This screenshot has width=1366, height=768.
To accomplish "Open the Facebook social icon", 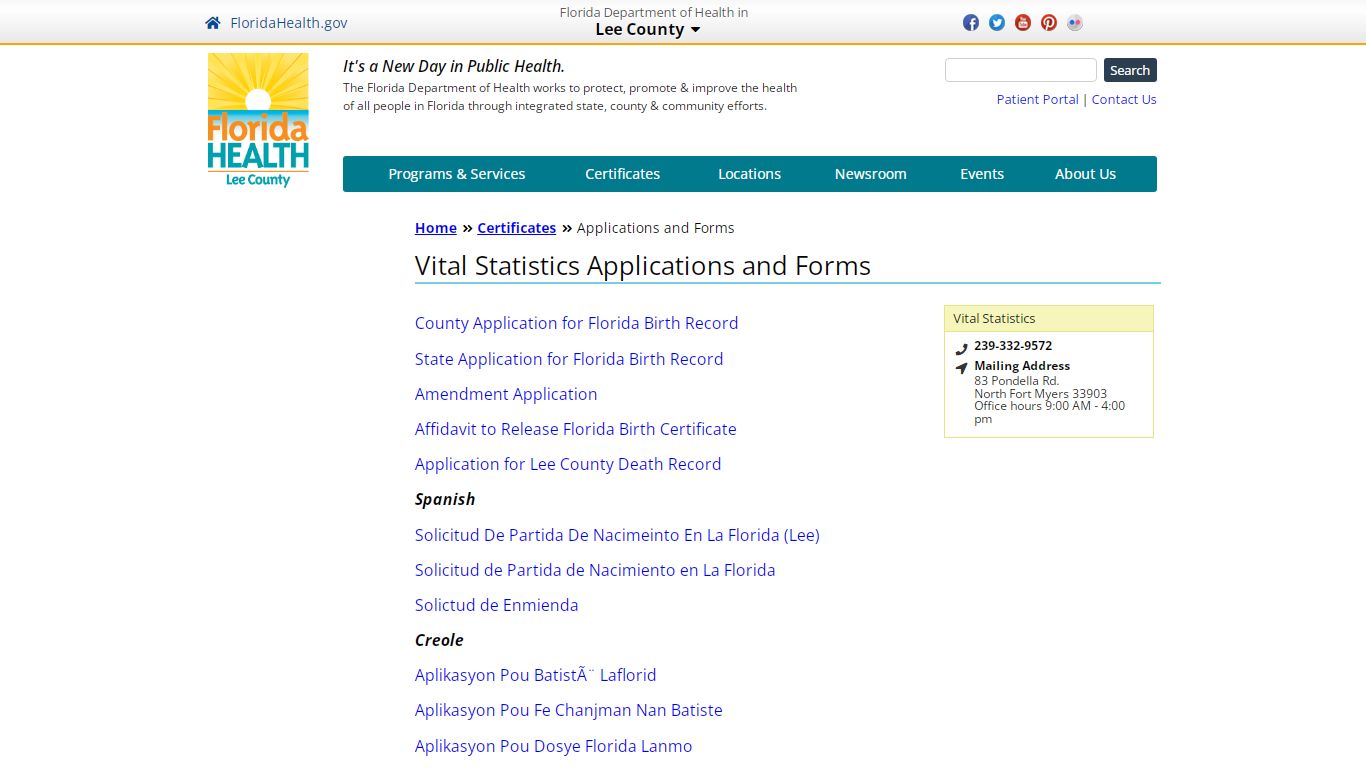I will (971, 23).
